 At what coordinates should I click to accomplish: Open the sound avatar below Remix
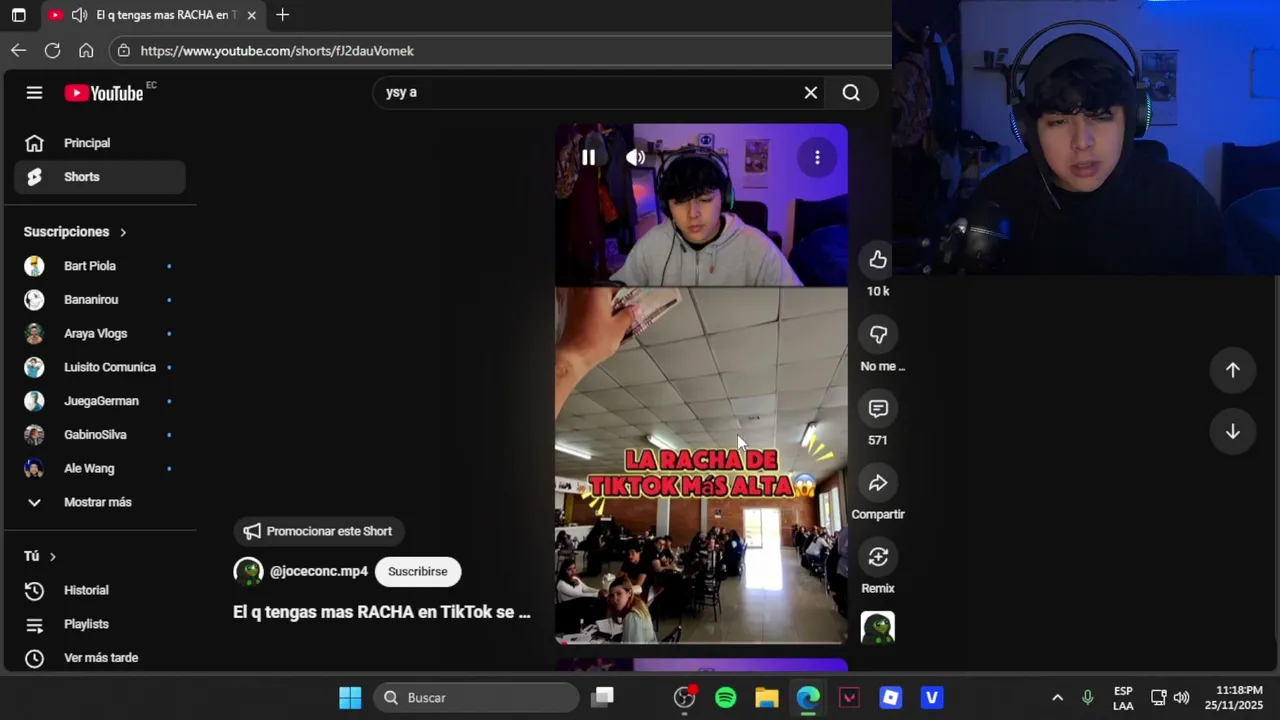(x=878, y=628)
